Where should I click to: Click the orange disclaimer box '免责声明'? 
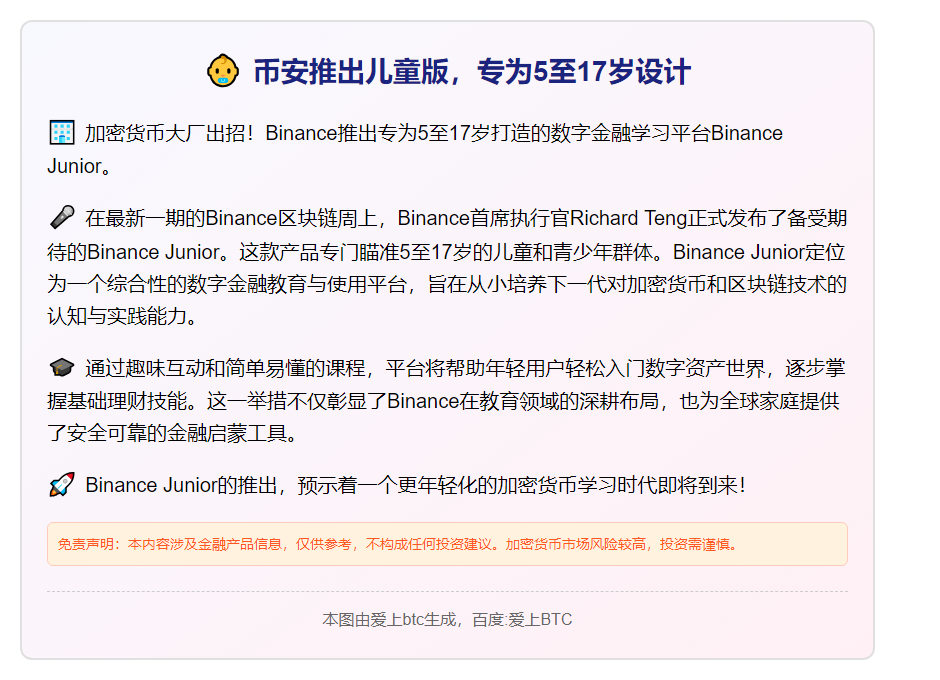click(447, 544)
